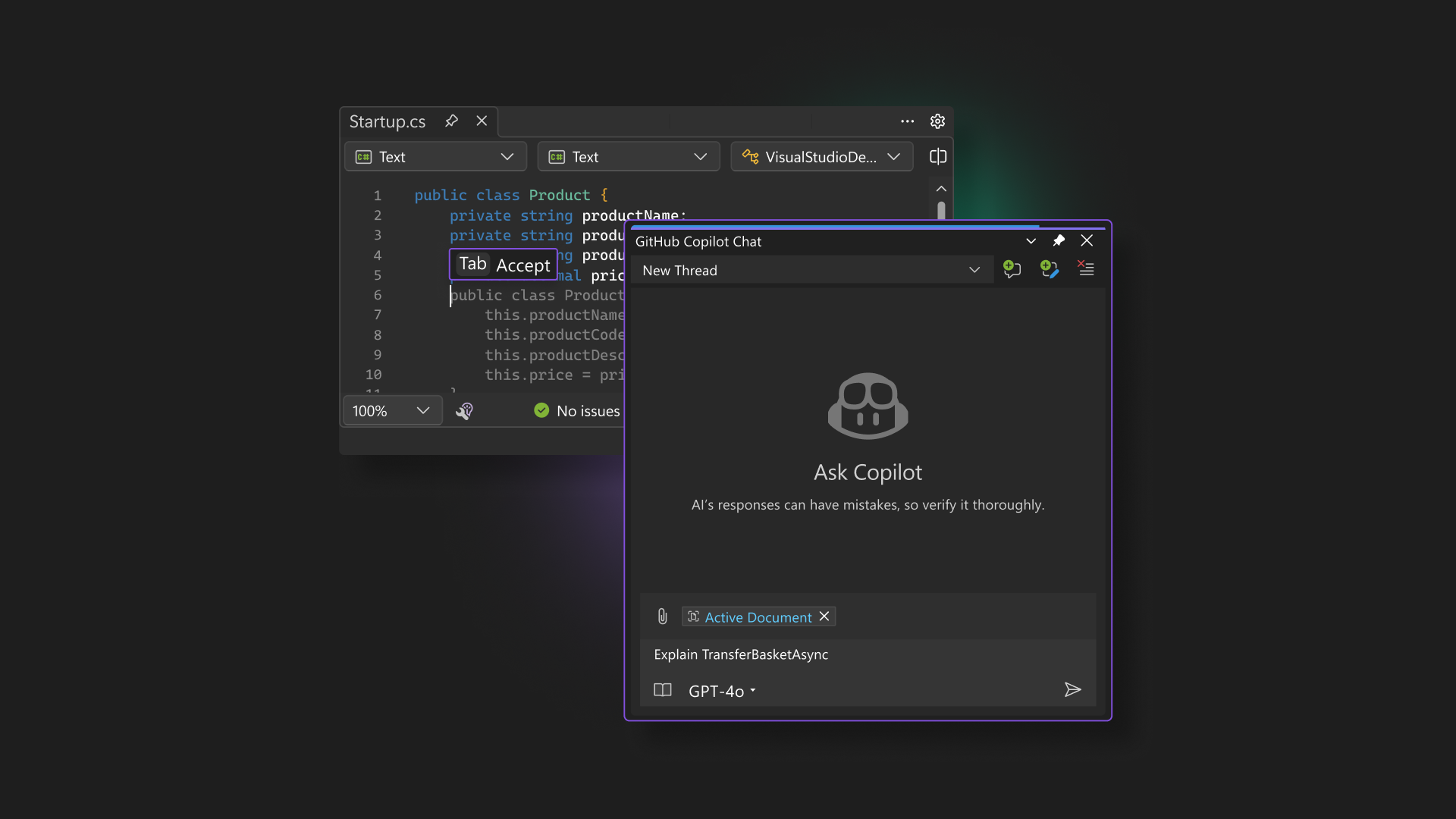Image resolution: width=1456 pixels, height=819 pixels.
Task: Attach a file with paperclip icon
Action: click(x=662, y=617)
